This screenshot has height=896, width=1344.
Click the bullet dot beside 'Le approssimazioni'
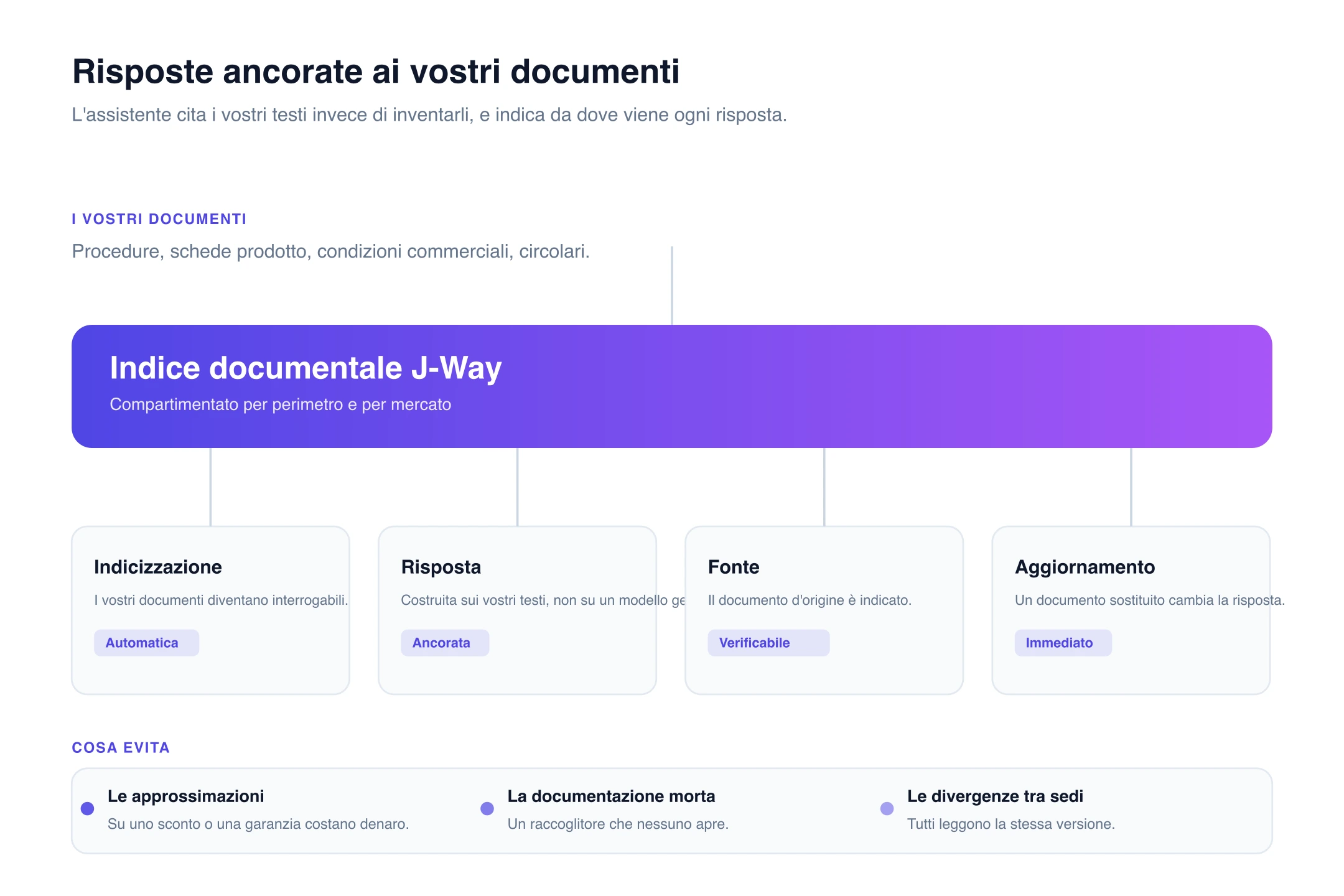point(88,809)
